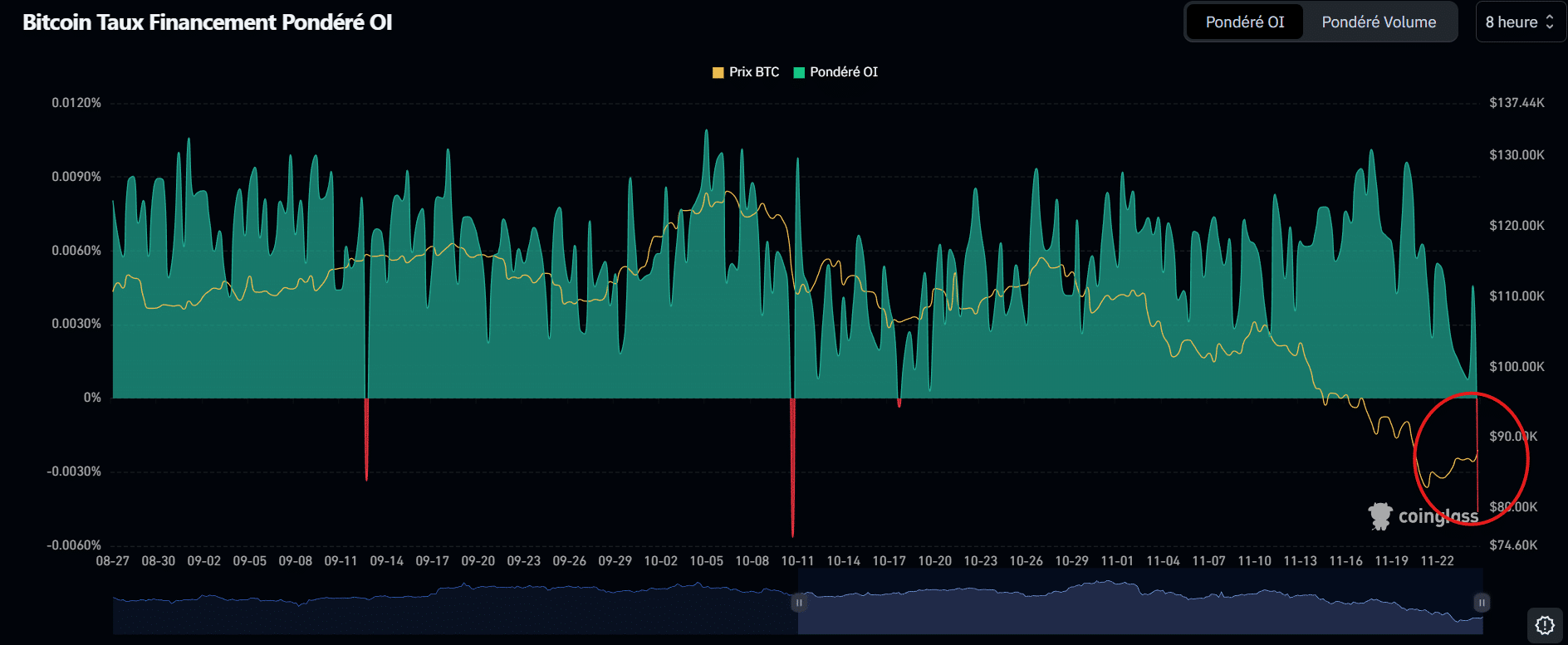Click the deepest red negative spike near 10-11
This screenshot has width=1568, height=645.
792,498
